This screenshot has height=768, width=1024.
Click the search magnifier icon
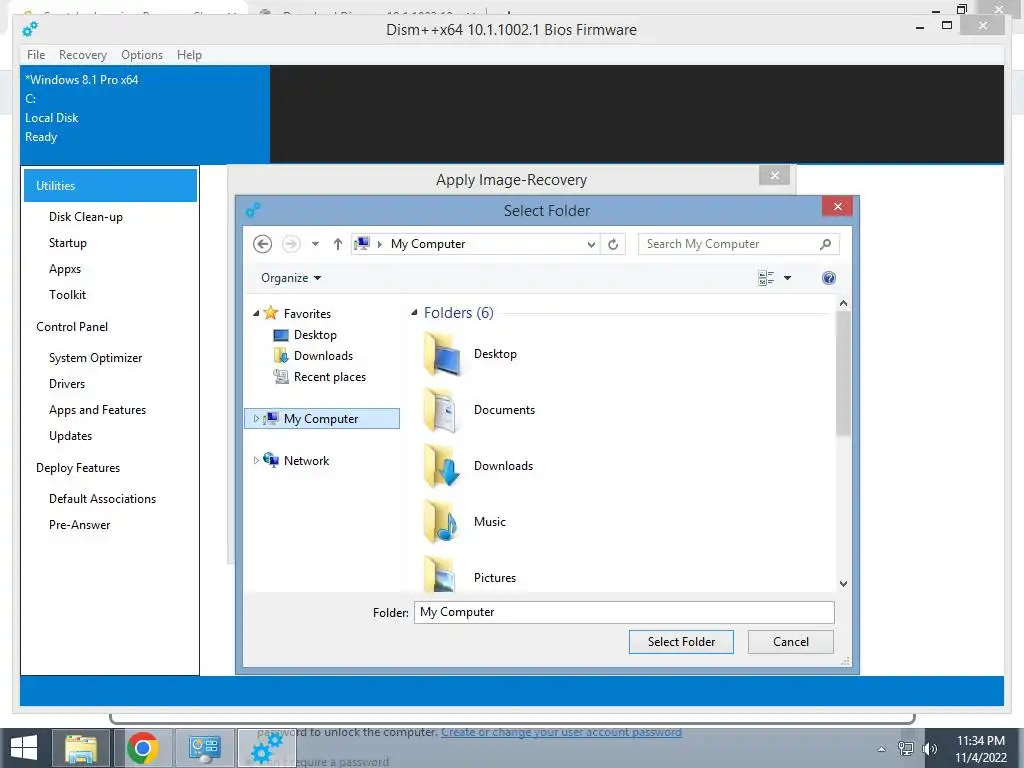(826, 244)
